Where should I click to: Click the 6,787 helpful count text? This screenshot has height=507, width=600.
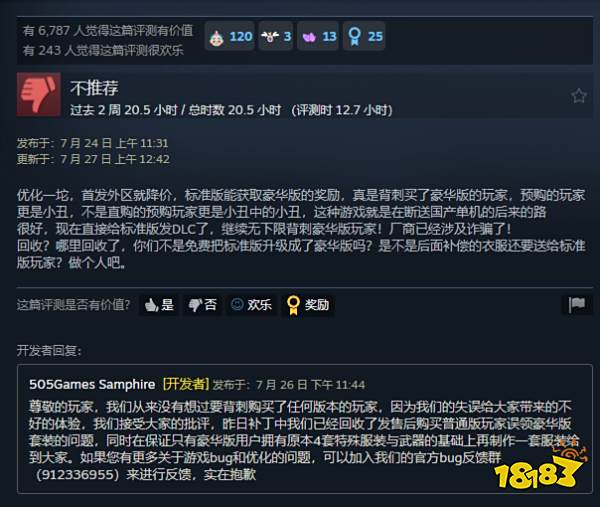108,31
